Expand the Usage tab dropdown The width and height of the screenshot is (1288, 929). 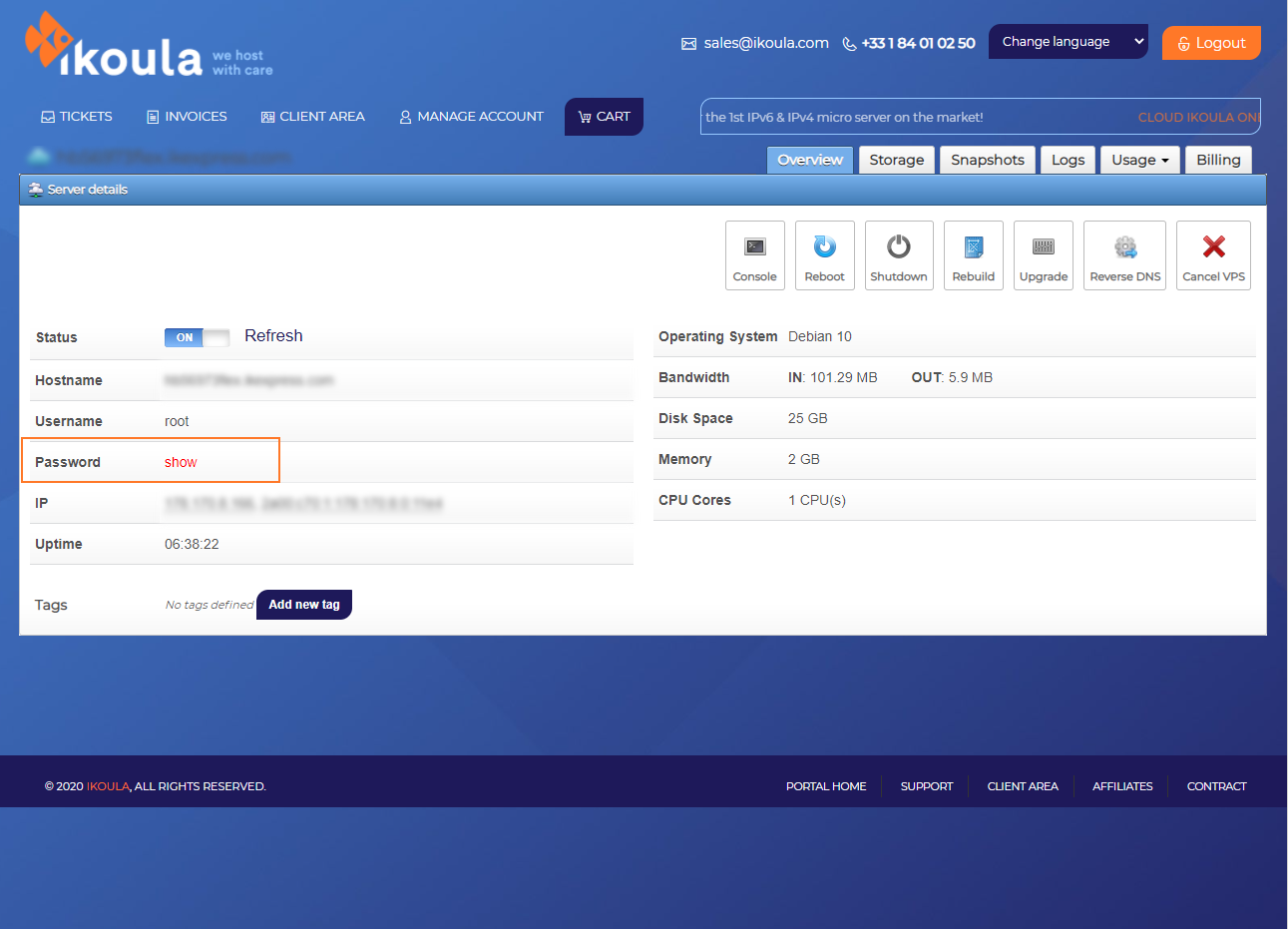tap(1140, 160)
